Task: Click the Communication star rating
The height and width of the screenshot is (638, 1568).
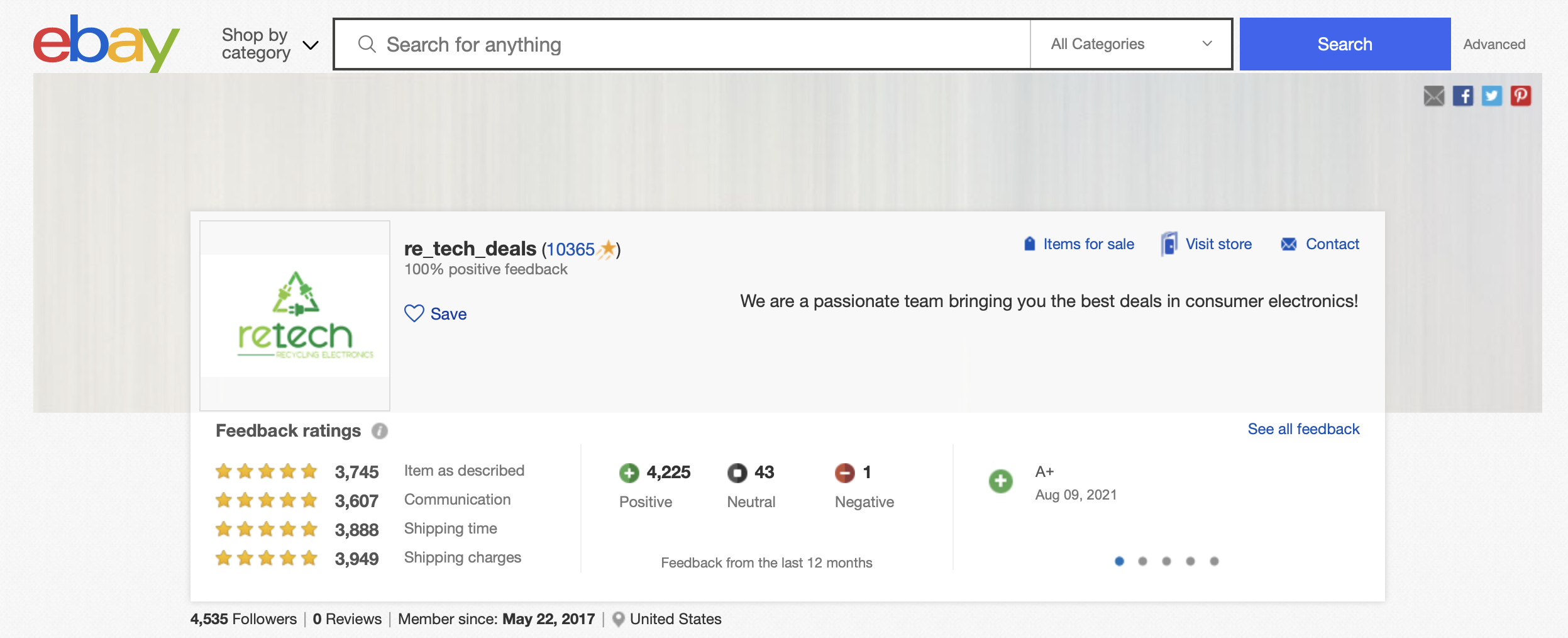Action: point(267,500)
